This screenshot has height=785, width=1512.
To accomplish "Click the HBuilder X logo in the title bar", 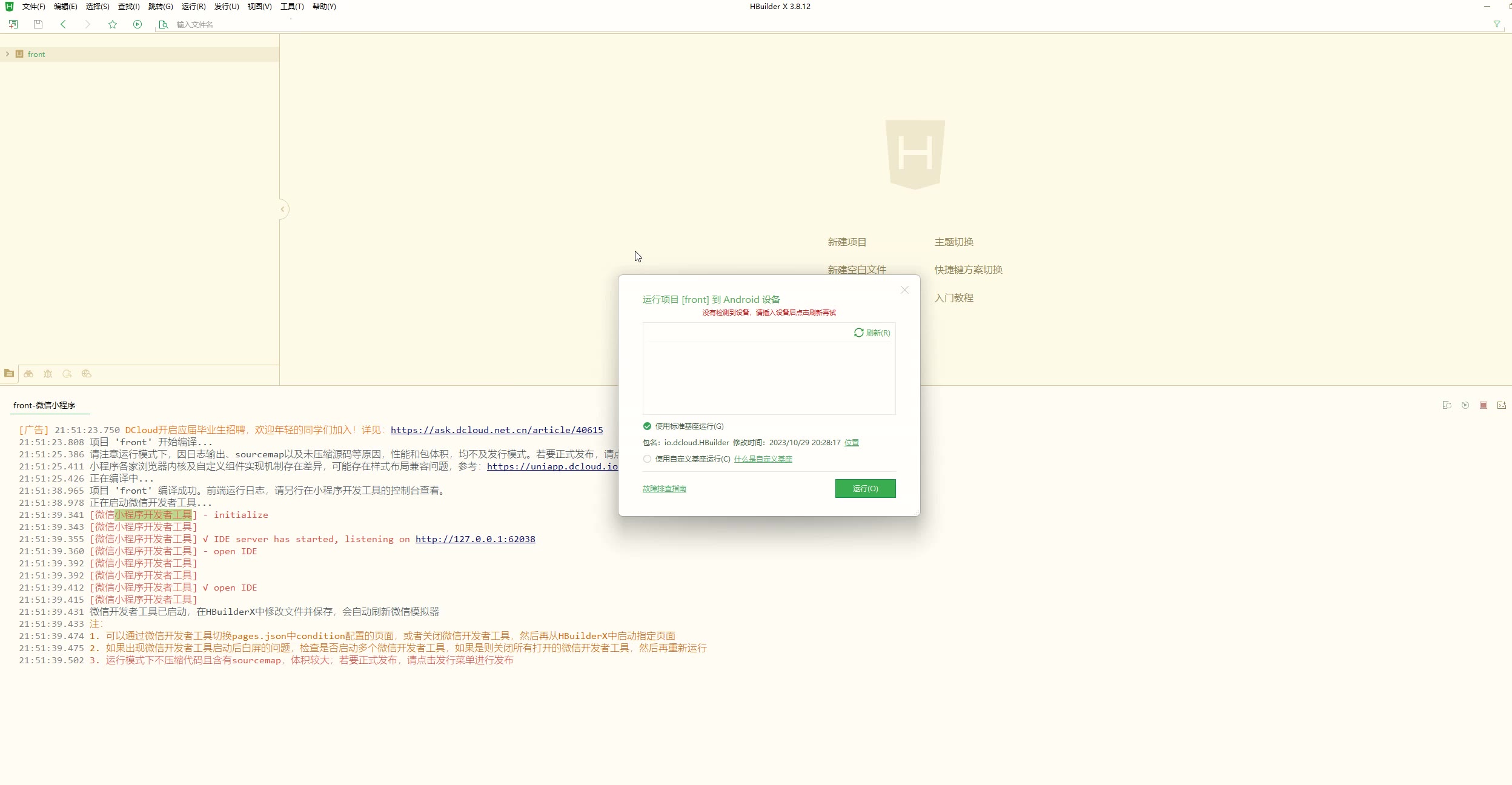I will pyautogui.click(x=9, y=6).
